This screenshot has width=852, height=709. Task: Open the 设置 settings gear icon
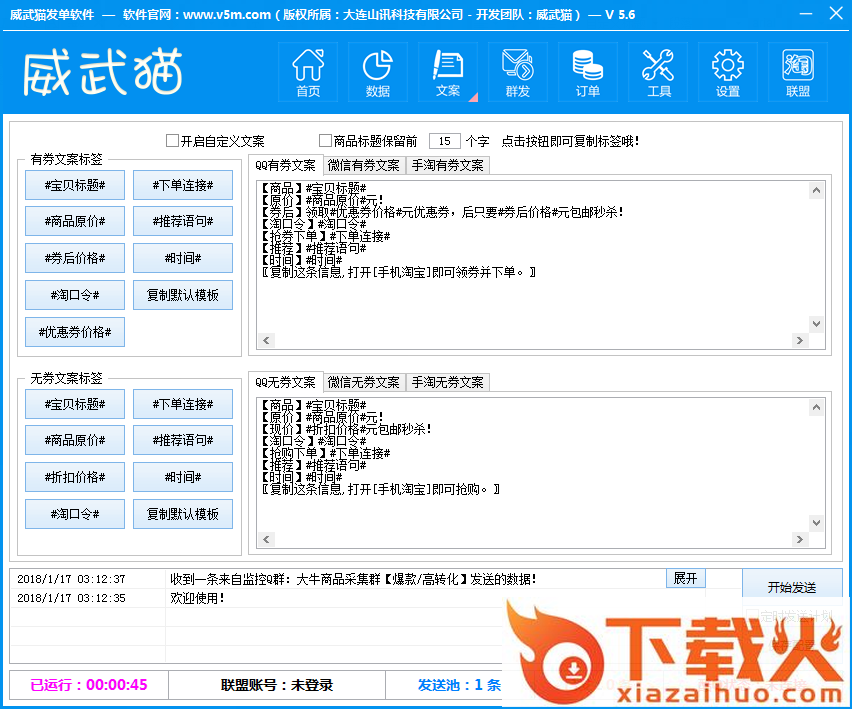point(728,72)
